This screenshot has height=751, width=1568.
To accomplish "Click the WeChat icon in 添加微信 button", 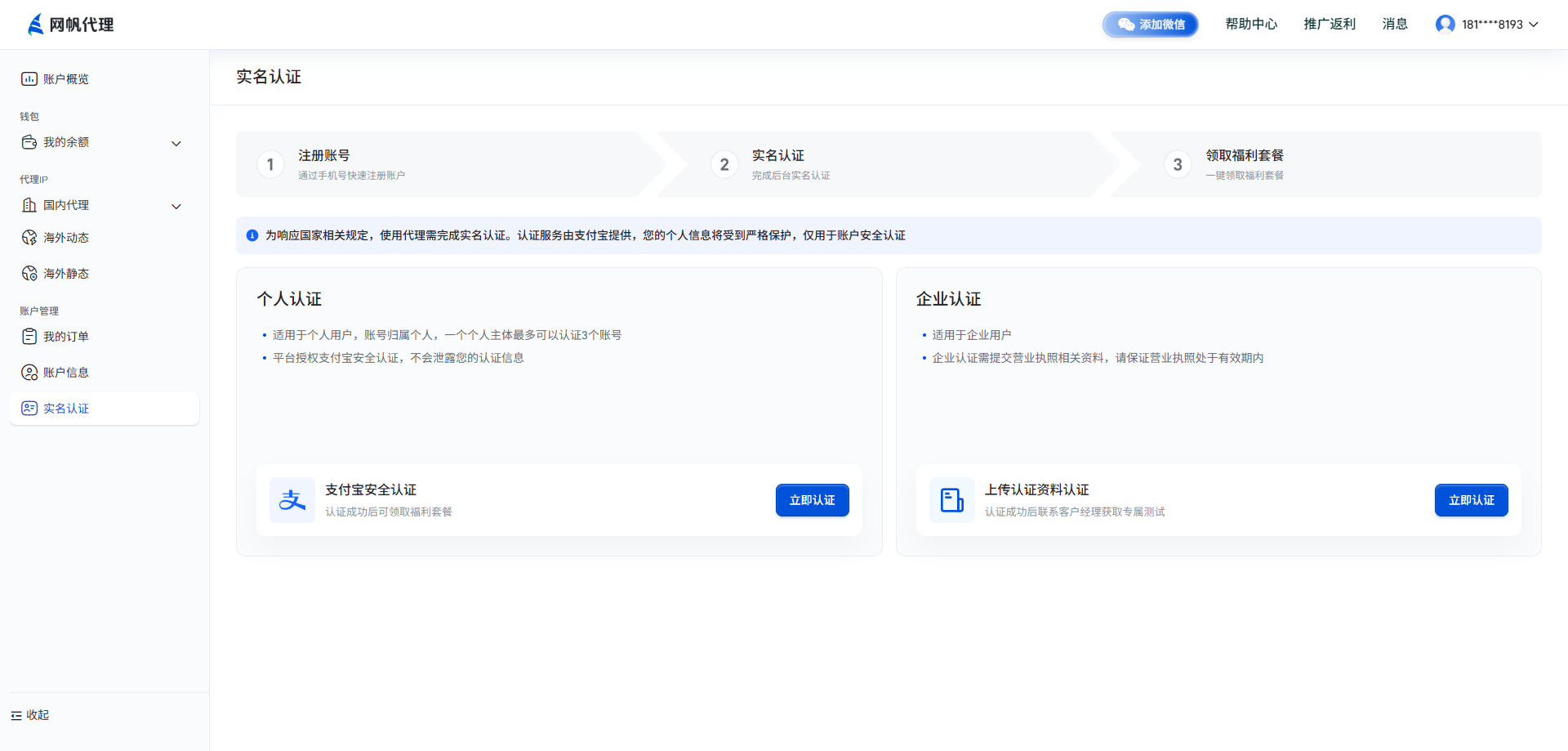I will [x=1126, y=25].
